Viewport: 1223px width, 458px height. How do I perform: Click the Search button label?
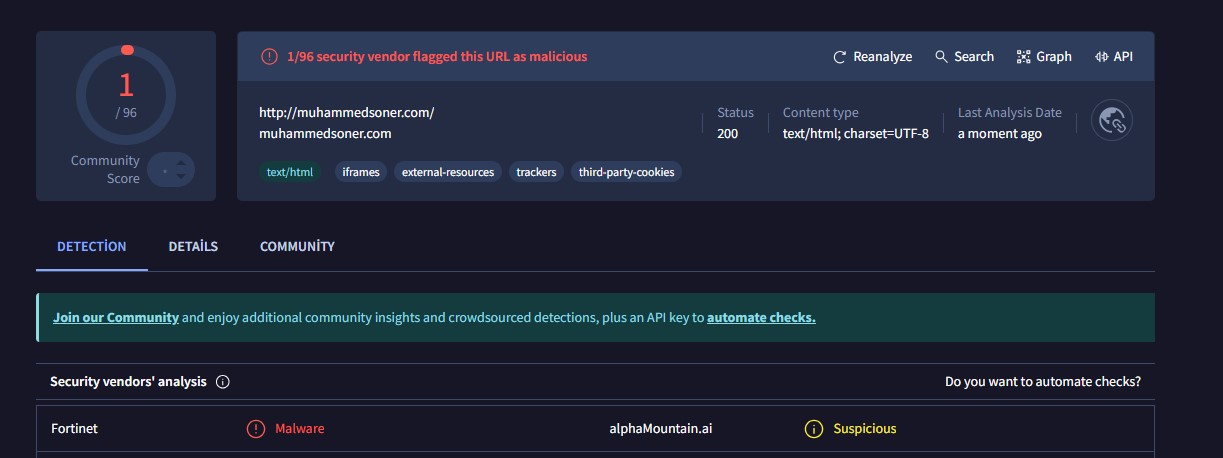tap(974, 57)
